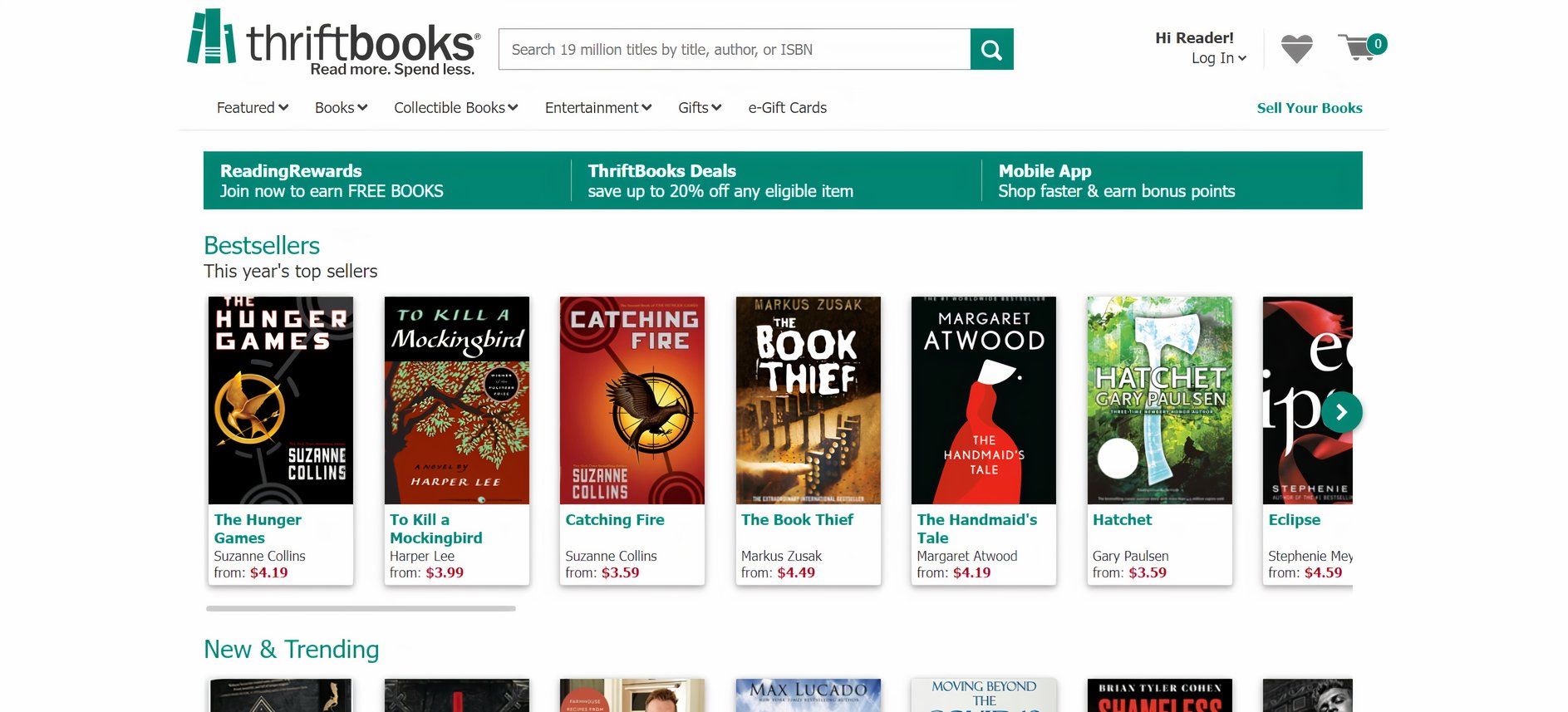Screen dimensions: 1568x712
Task: Open the Bestsellers heading link
Action: click(x=262, y=246)
